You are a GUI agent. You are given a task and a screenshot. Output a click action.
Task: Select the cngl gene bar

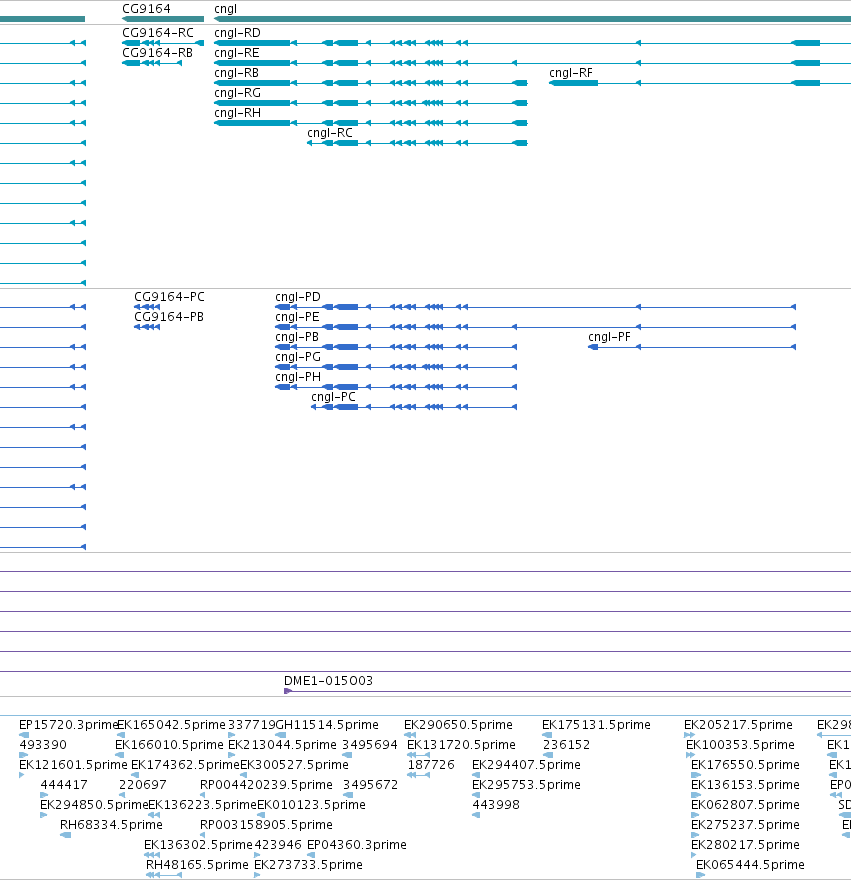pos(532,19)
